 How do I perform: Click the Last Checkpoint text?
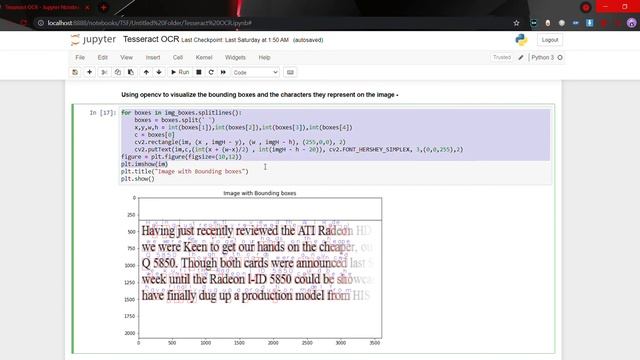pyautogui.click(x=235, y=40)
